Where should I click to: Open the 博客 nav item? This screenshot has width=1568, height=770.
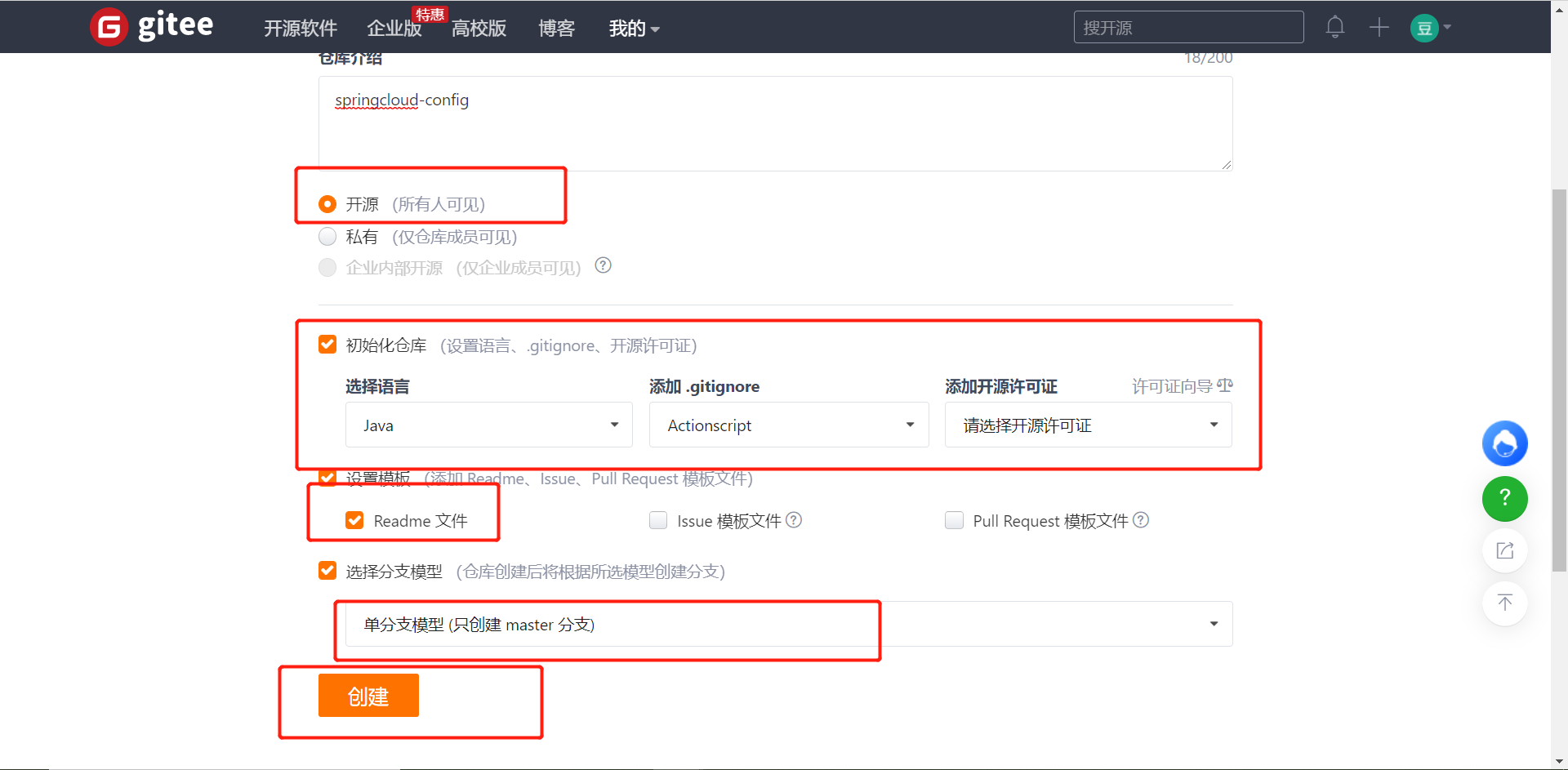[557, 29]
